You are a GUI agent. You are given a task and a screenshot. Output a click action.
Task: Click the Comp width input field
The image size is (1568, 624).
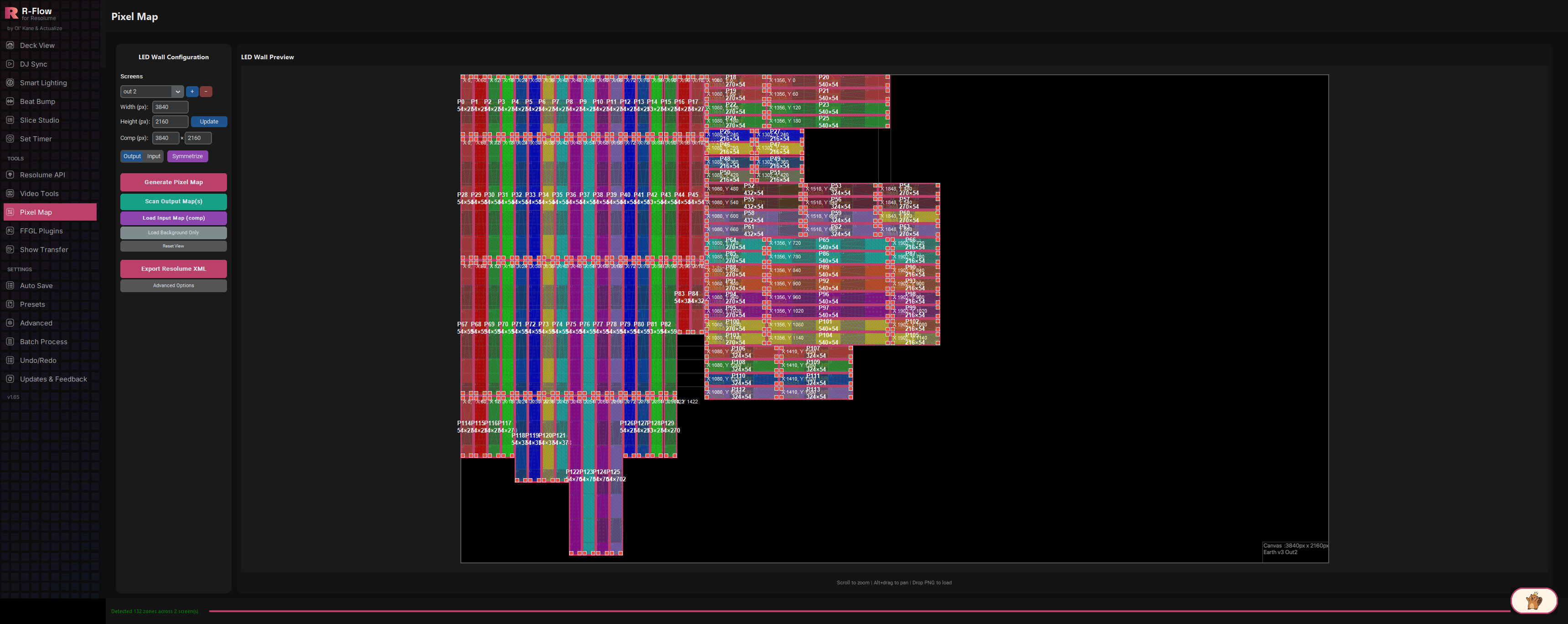coord(165,138)
